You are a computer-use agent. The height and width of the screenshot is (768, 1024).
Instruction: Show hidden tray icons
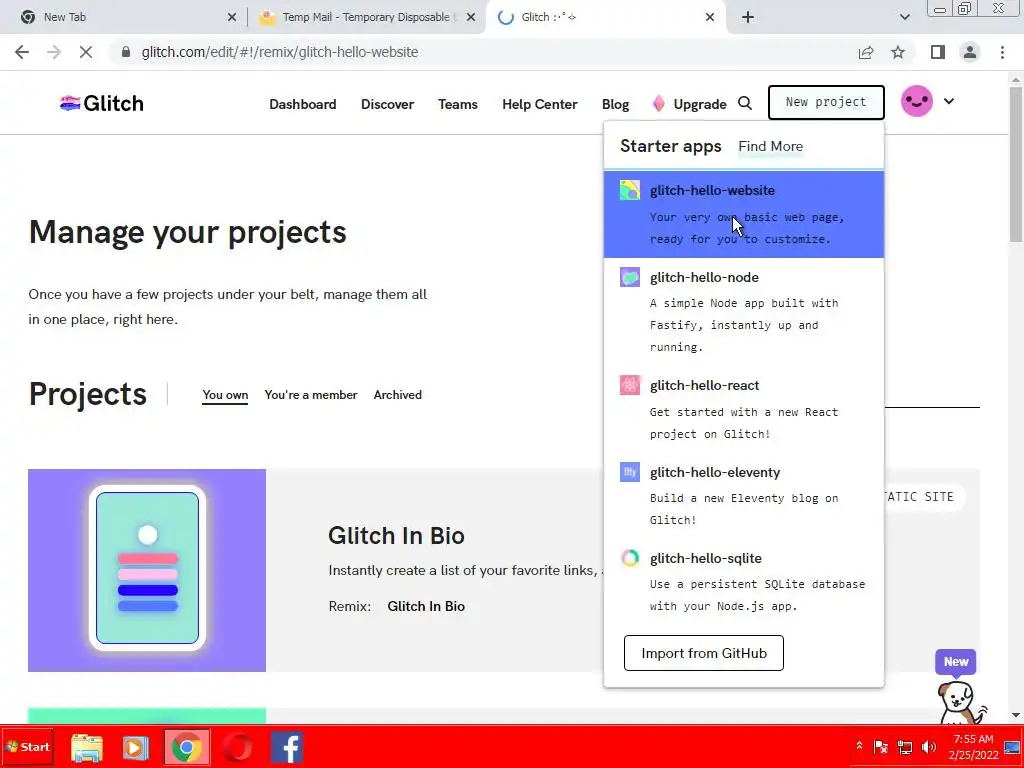pyautogui.click(x=859, y=746)
